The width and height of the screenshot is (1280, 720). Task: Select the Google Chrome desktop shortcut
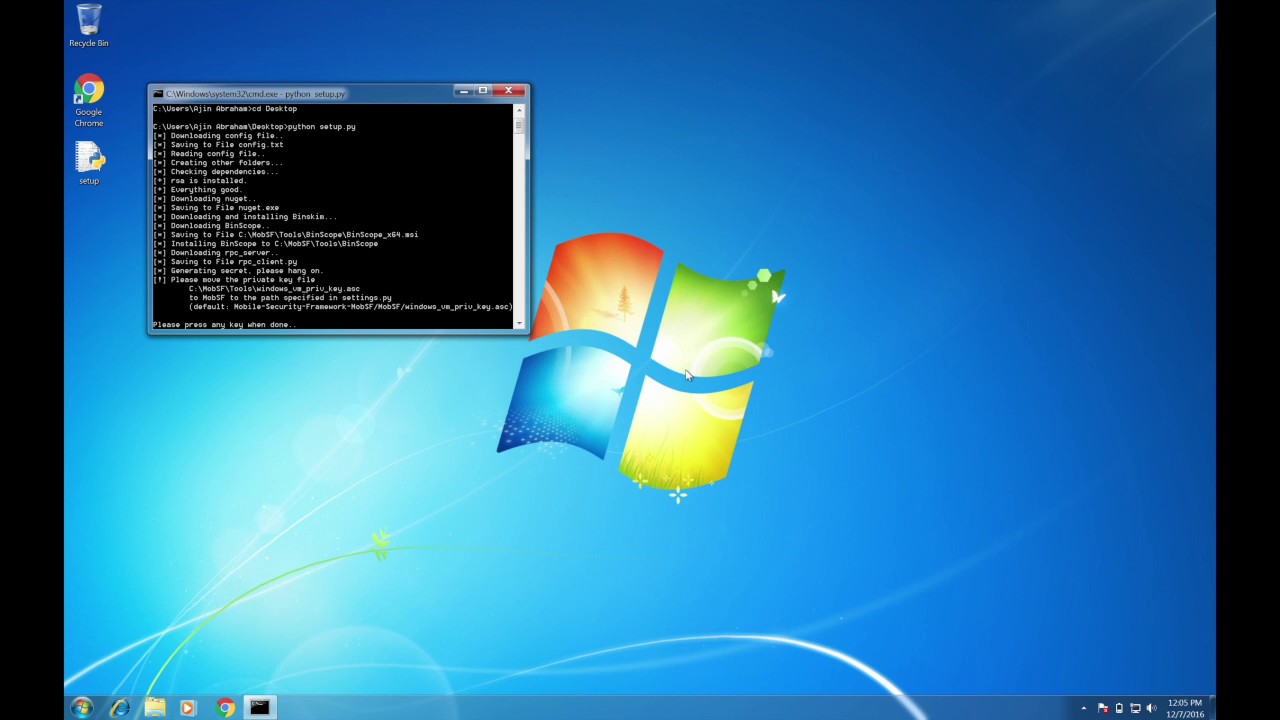click(88, 101)
